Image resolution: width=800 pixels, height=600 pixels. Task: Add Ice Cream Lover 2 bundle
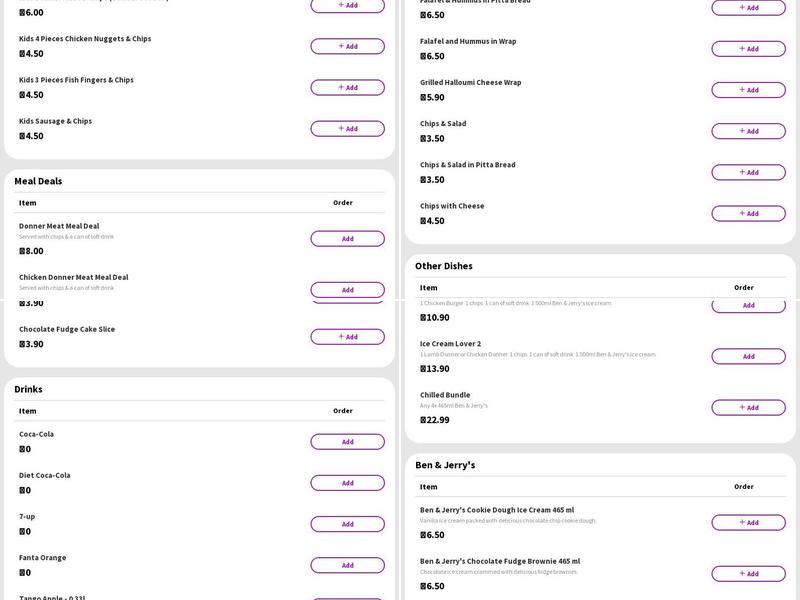(x=748, y=356)
